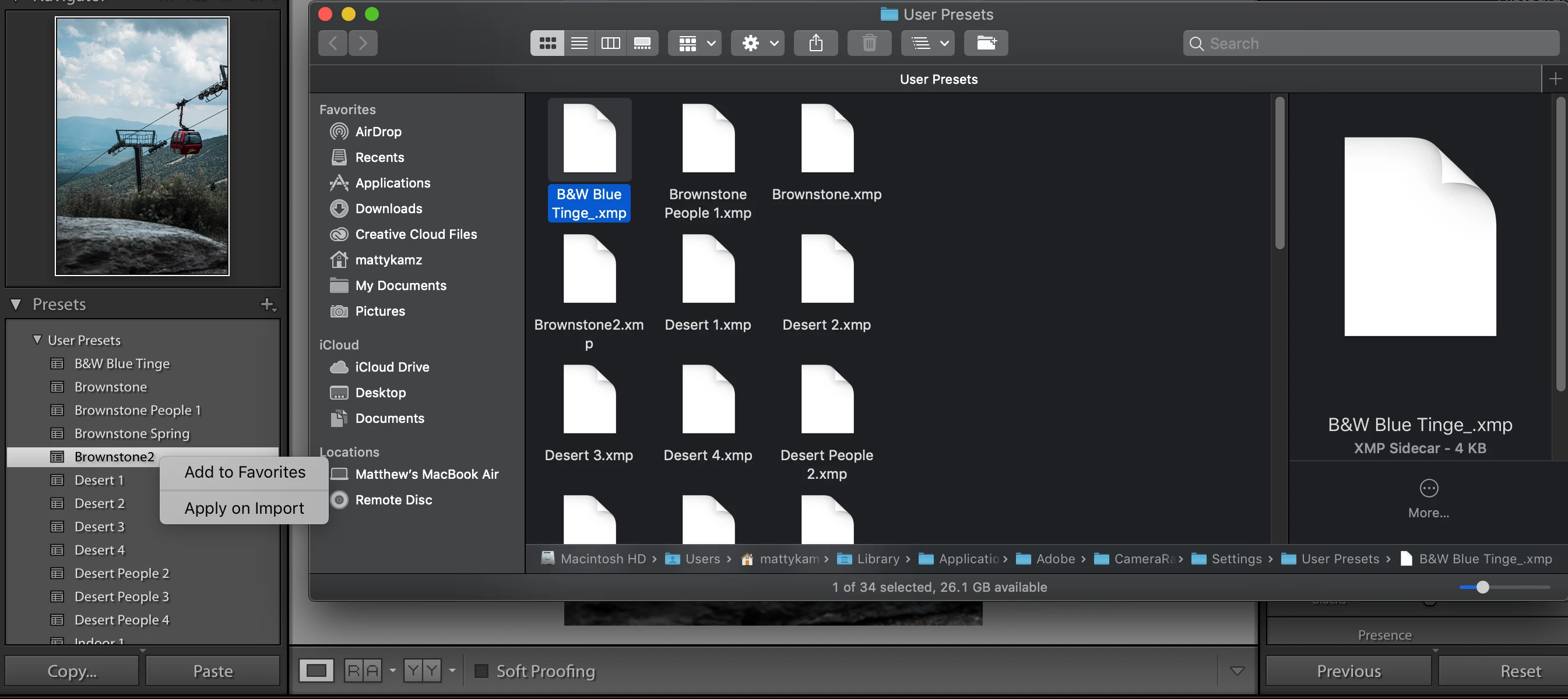Toggle the before/after Y|Y view
The width and height of the screenshot is (1568, 699).
pos(422,671)
